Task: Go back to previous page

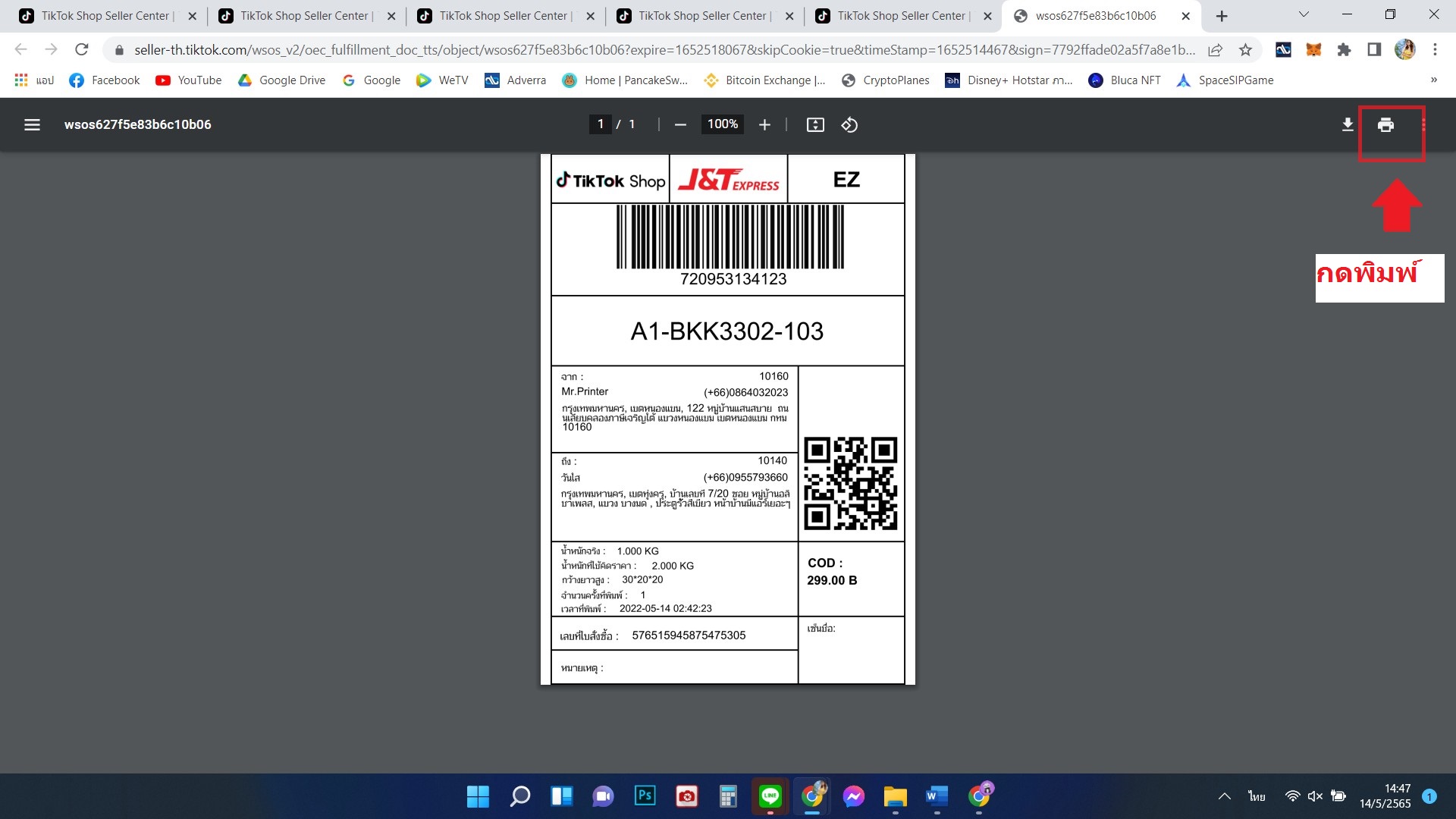Action: pos(20,49)
